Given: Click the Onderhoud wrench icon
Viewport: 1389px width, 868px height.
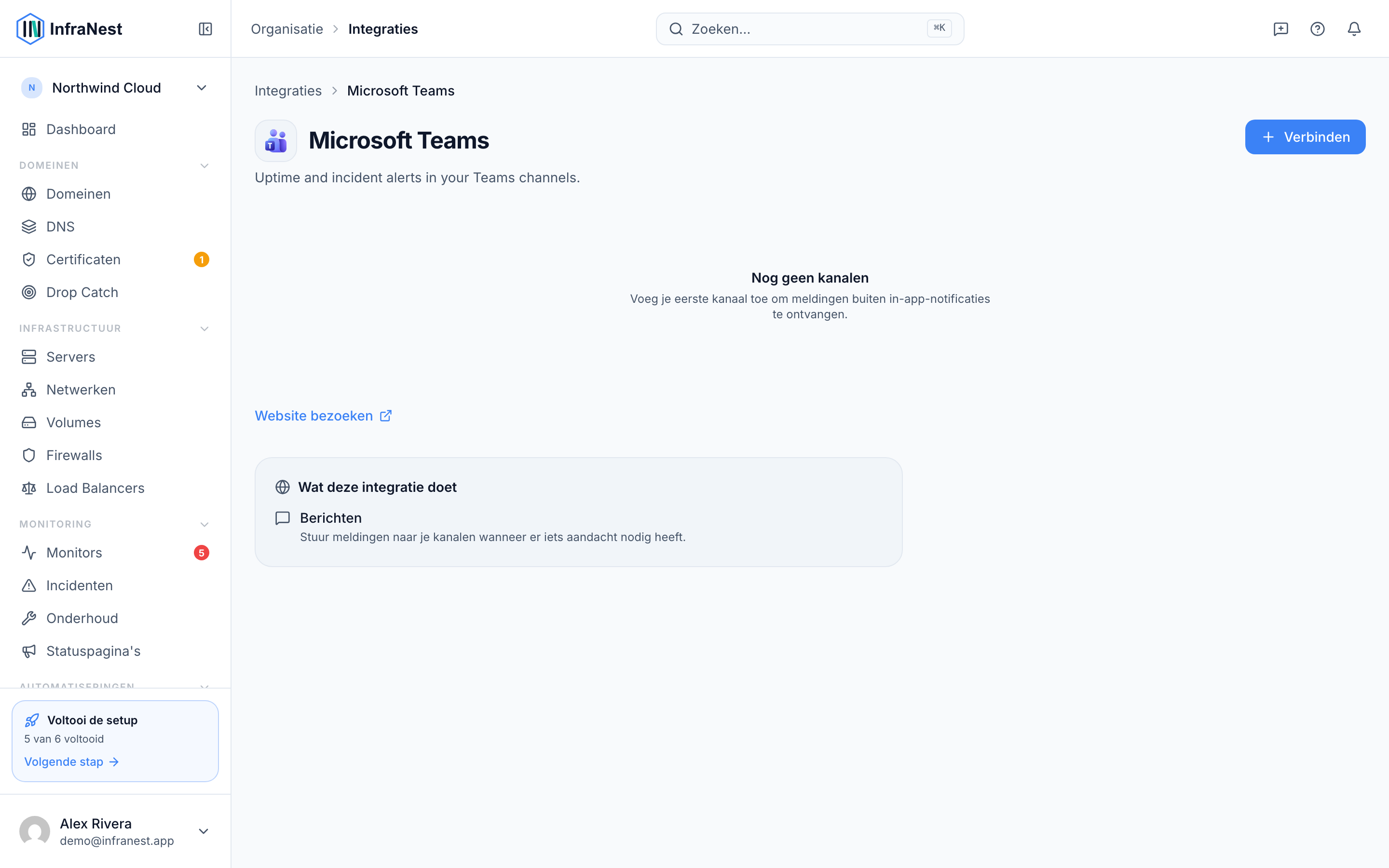Looking at the screenshot, I should coord(29,618).
